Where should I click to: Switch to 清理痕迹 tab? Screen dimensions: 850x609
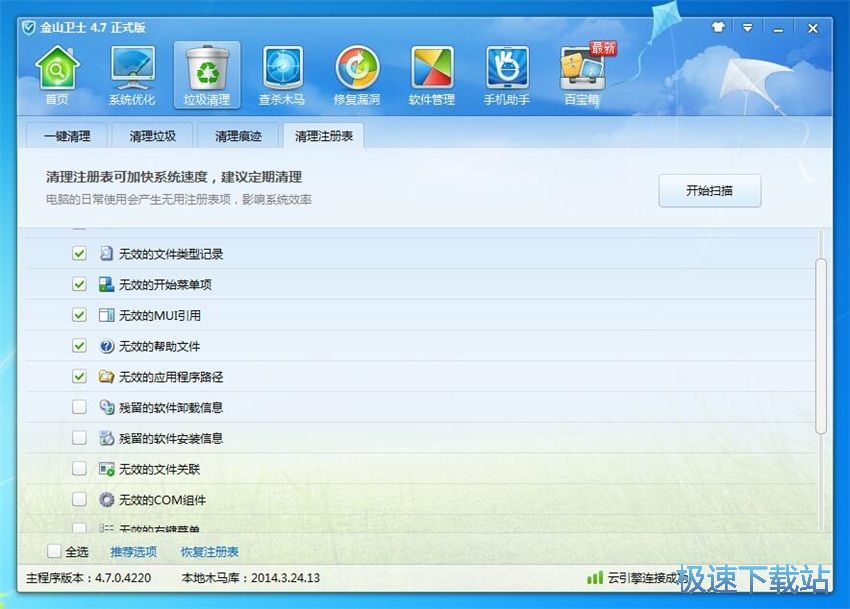238,136
